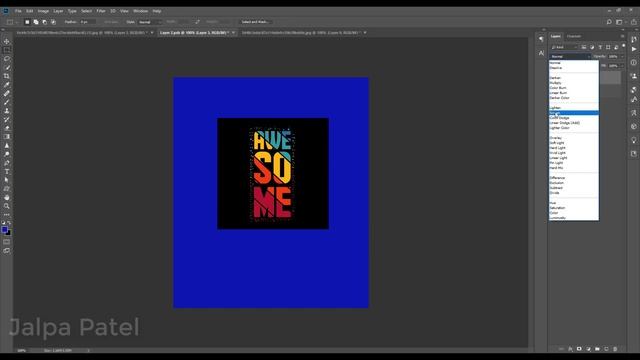Select the Eyedropper tool

pyautogui.click(x=7, y=84)
